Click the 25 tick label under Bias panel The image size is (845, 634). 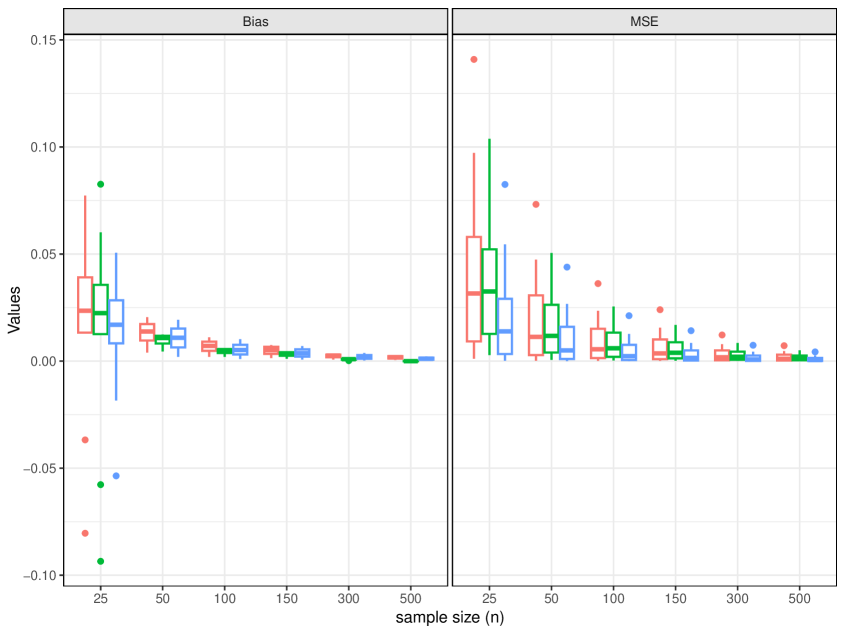100,598
